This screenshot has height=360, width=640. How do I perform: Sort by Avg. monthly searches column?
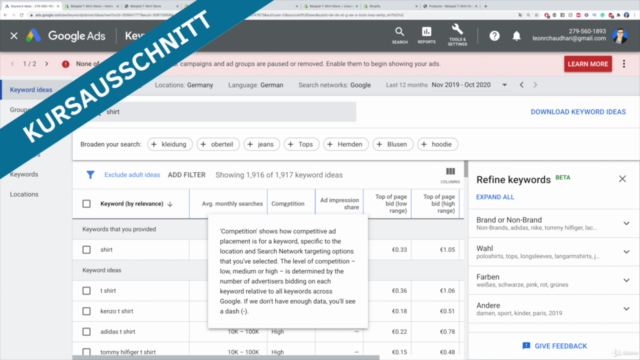pos(232,204)
